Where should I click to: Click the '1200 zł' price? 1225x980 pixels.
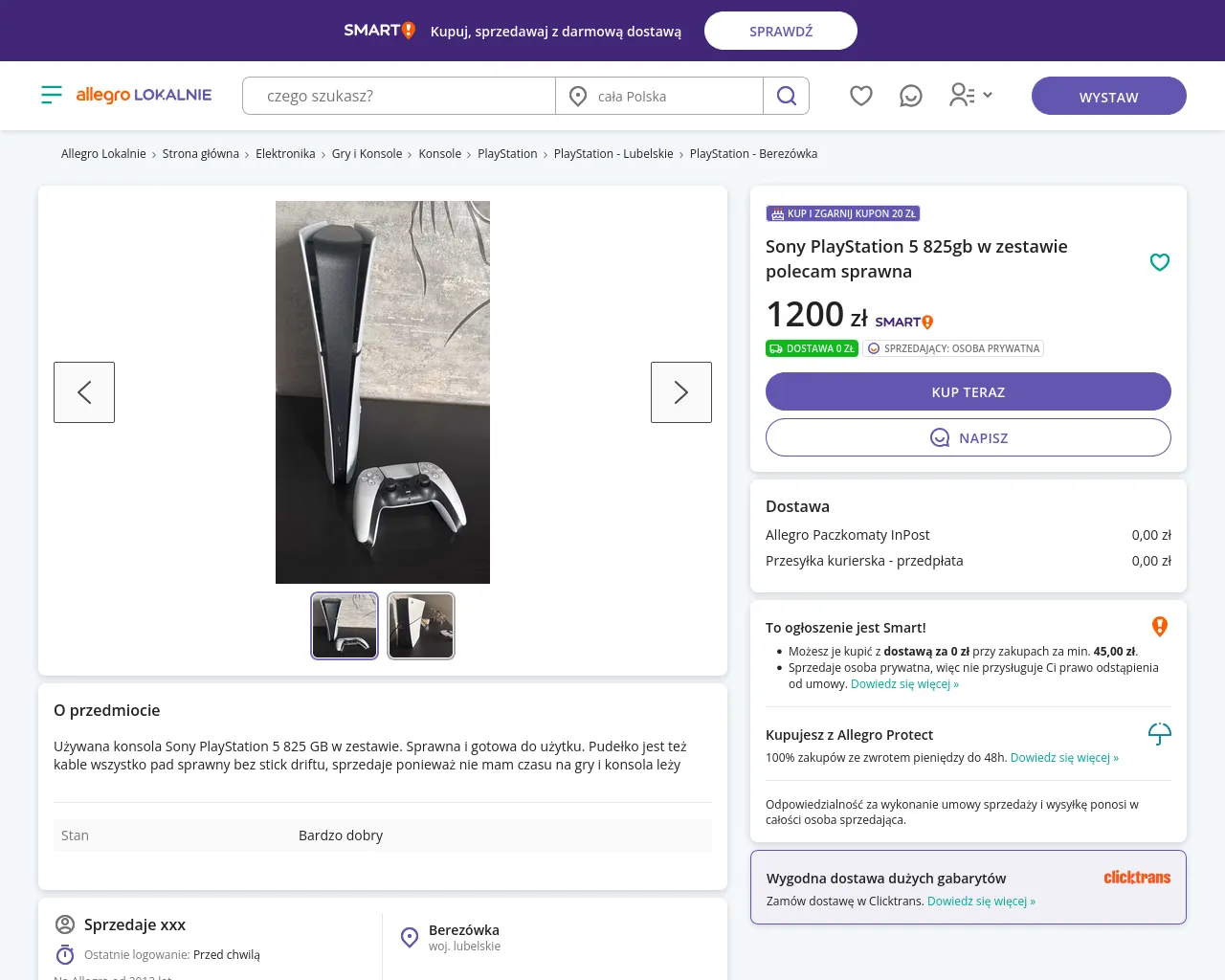[816, 315]
